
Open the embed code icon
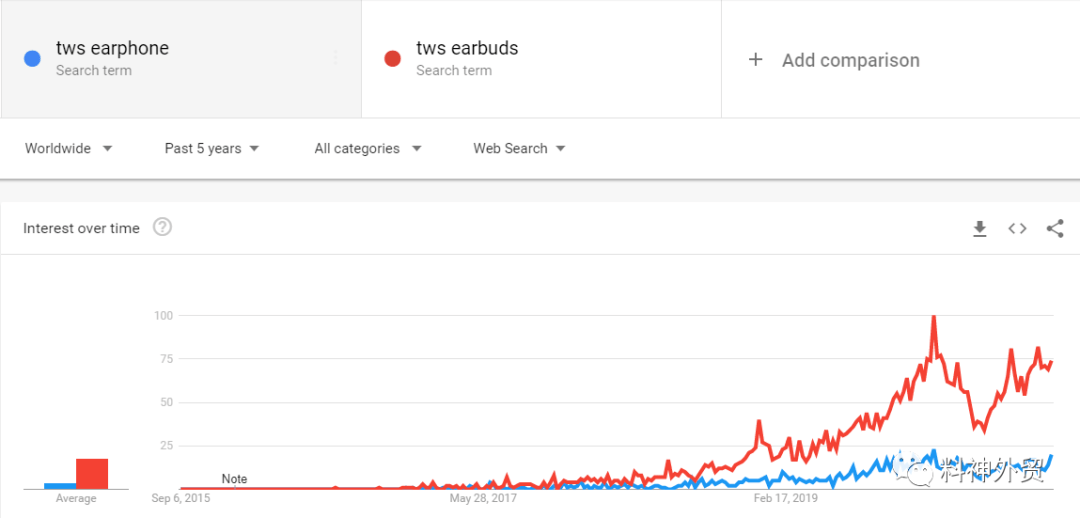pos(1017,229)
